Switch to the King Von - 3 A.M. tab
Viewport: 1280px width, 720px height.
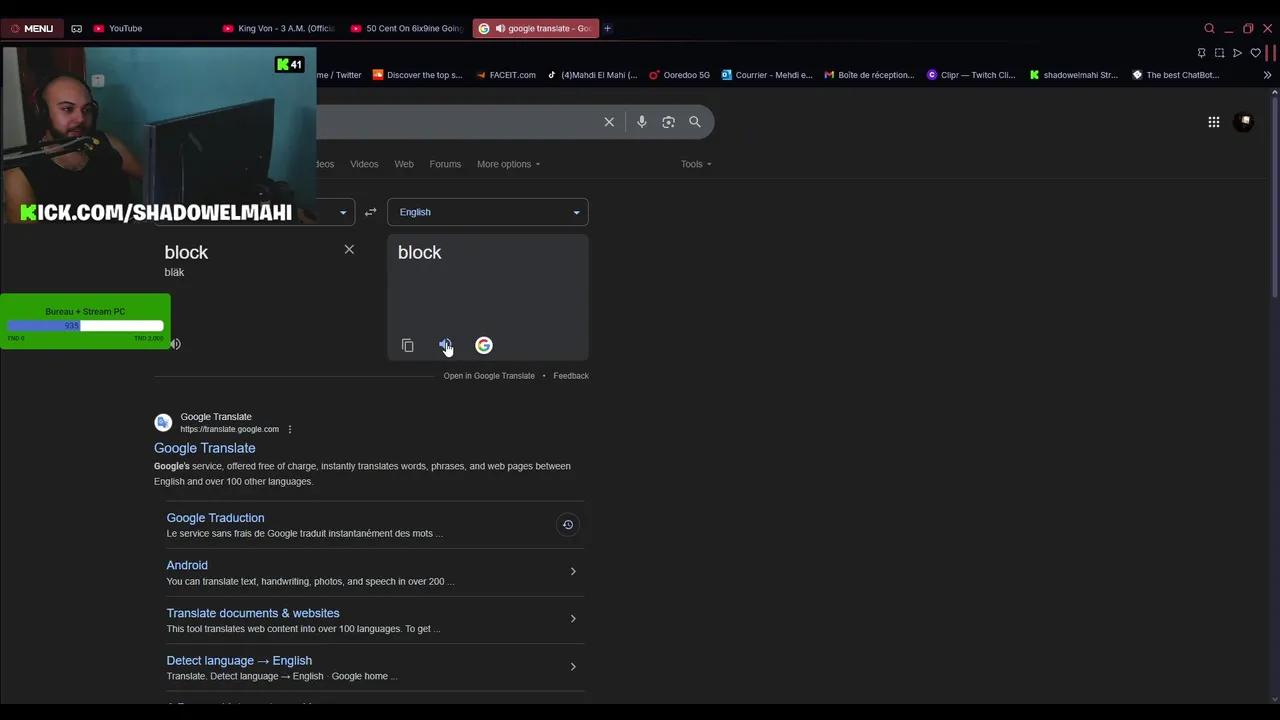click(x=279, y=28)
